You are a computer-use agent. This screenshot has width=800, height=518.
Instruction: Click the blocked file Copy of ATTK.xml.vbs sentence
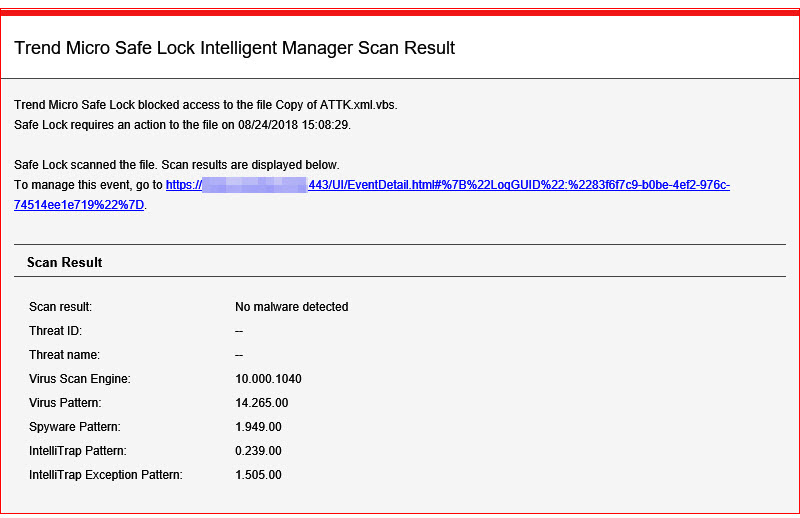pos(212,104)
